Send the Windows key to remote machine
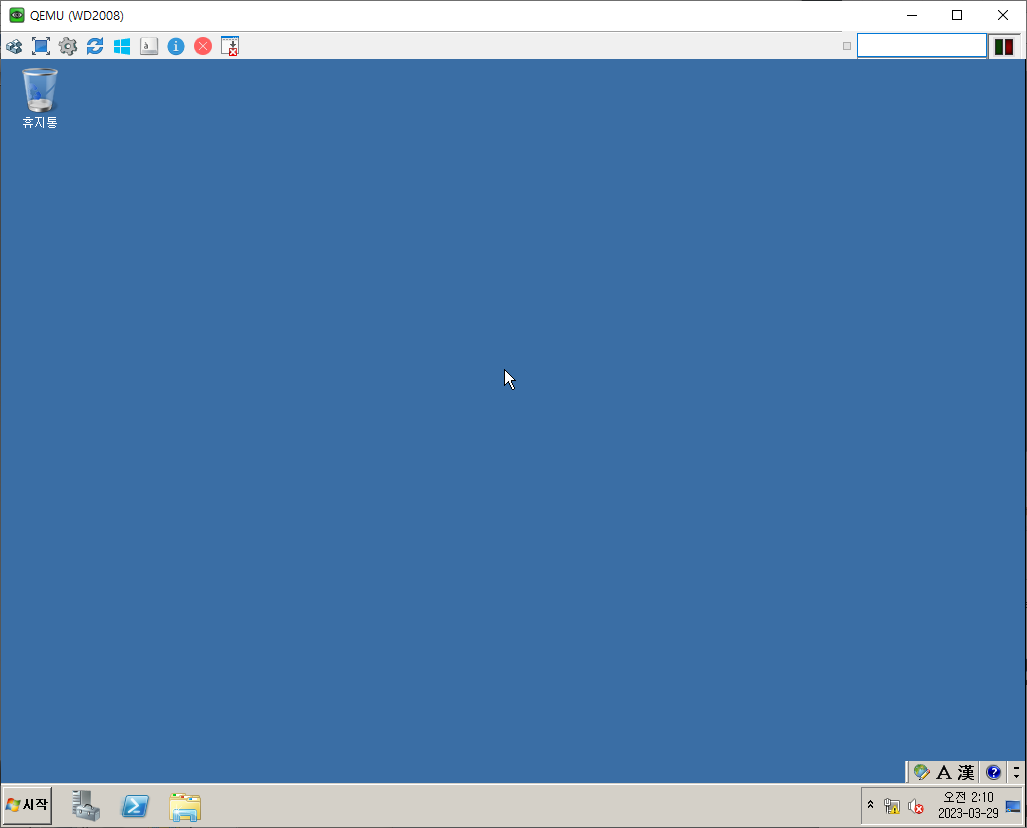This screenshot has height=828, width=1027. point(122,47)
